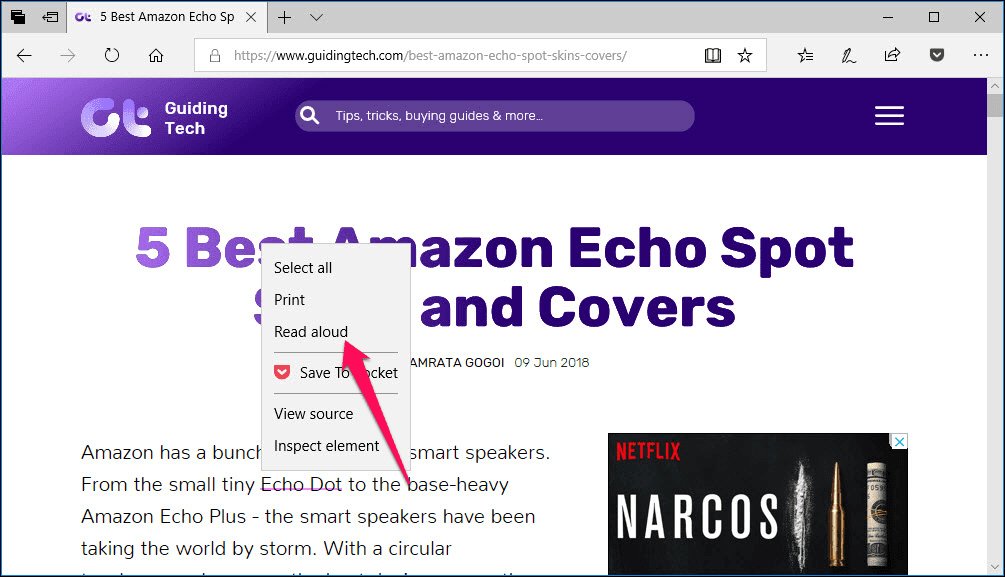Maximize the browser window
The height and width of the screenshot is (577, 1005).
934,17
